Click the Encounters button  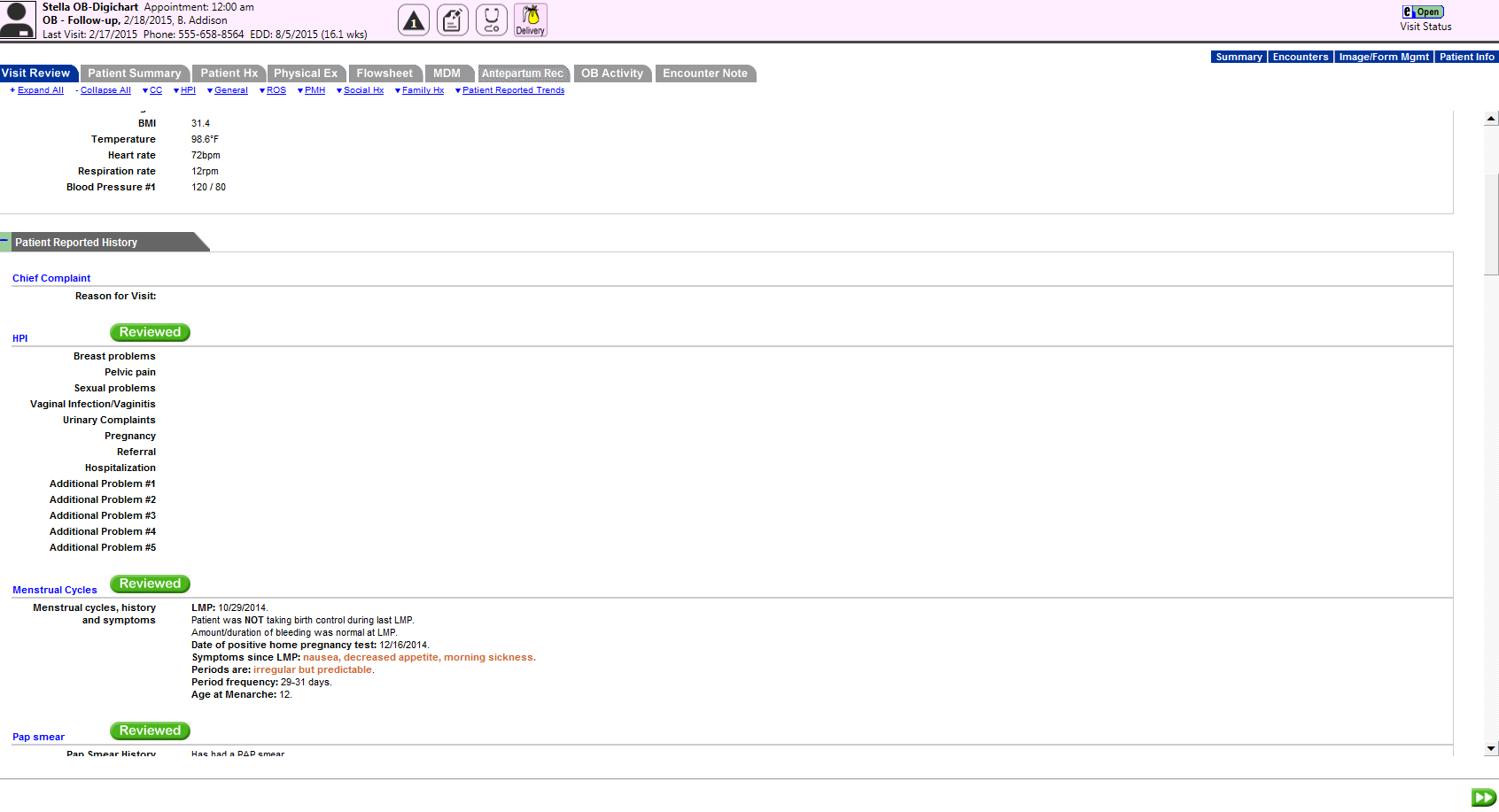(1300, 57)
